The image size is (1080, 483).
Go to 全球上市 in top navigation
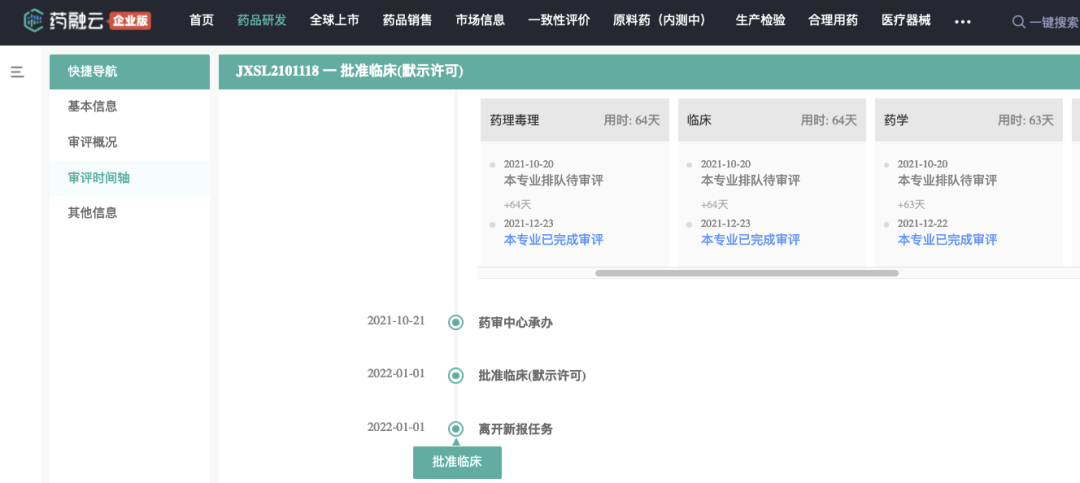click(334, 21)
